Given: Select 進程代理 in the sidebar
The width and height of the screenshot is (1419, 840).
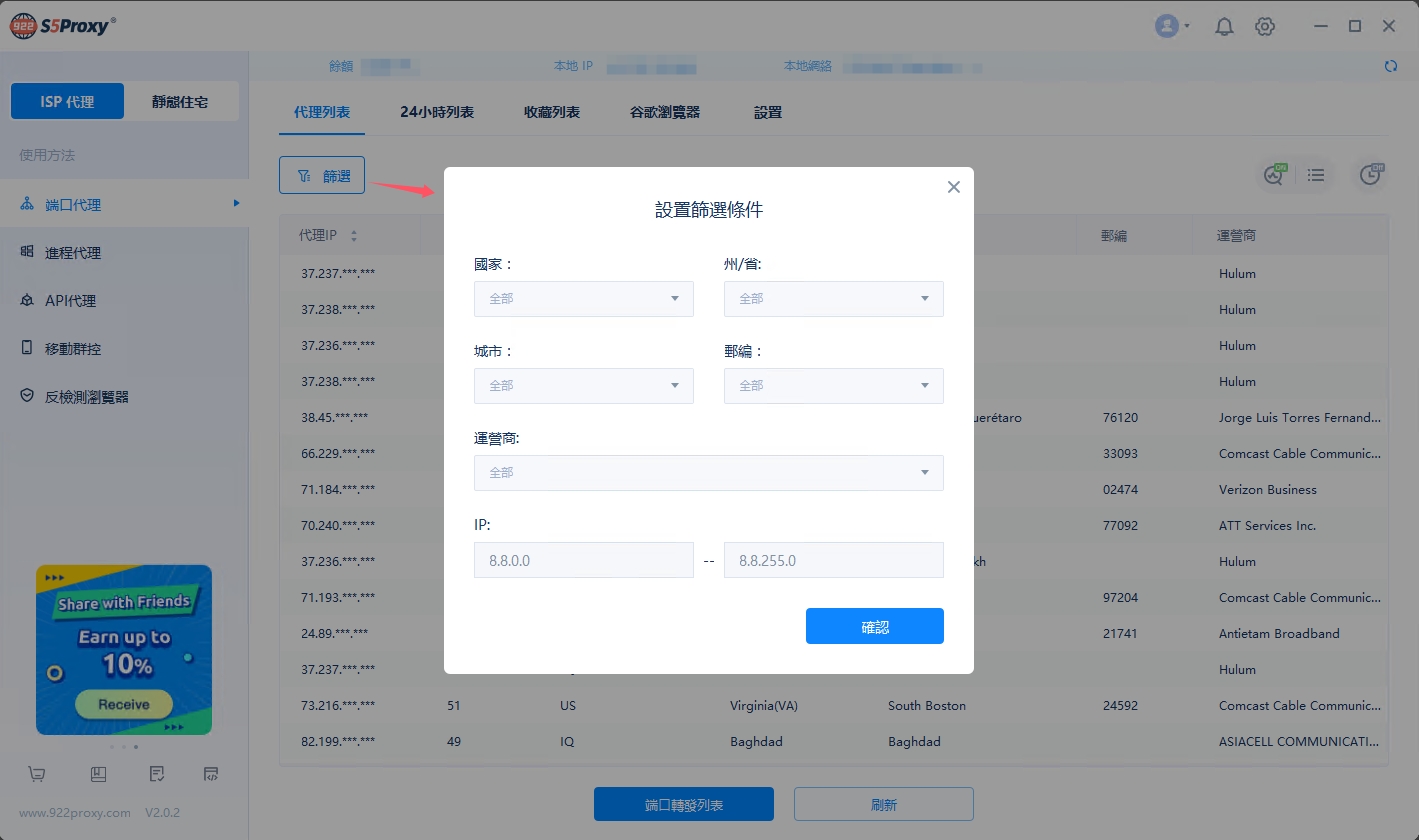Looking at the screenshot, I should [73, 253].
